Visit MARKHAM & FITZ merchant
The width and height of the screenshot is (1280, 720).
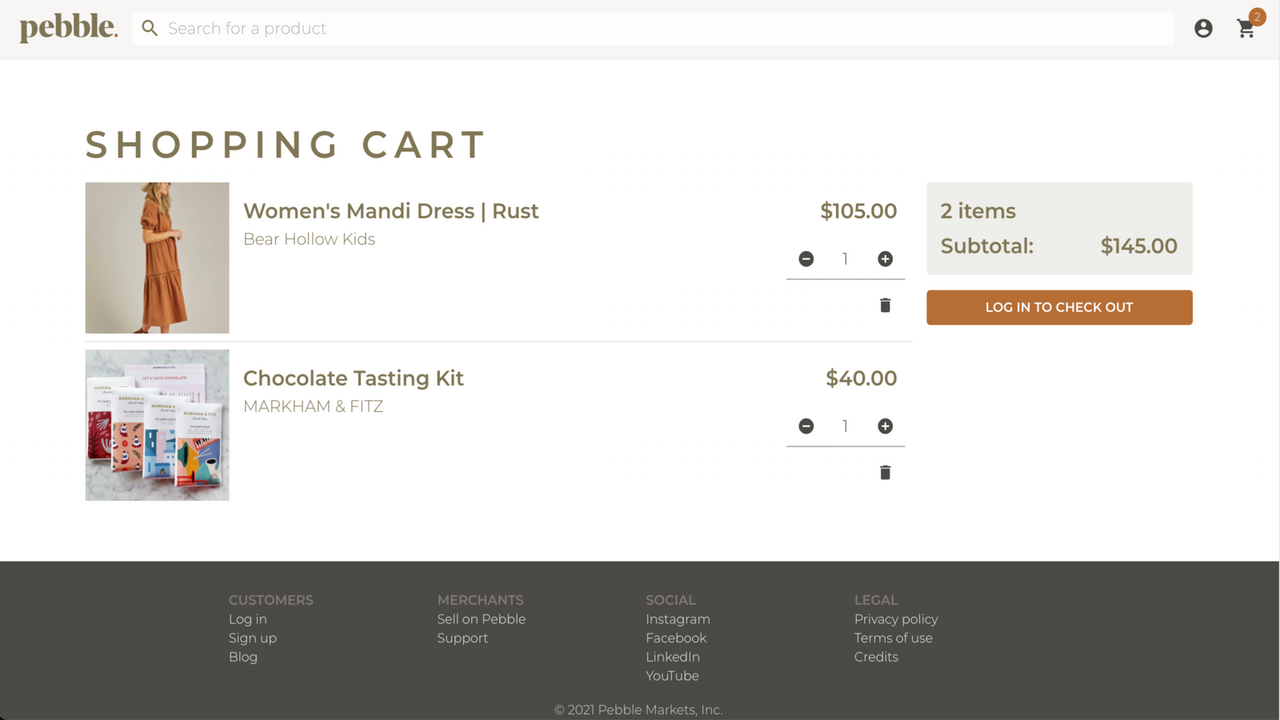[x=313, y=406]
